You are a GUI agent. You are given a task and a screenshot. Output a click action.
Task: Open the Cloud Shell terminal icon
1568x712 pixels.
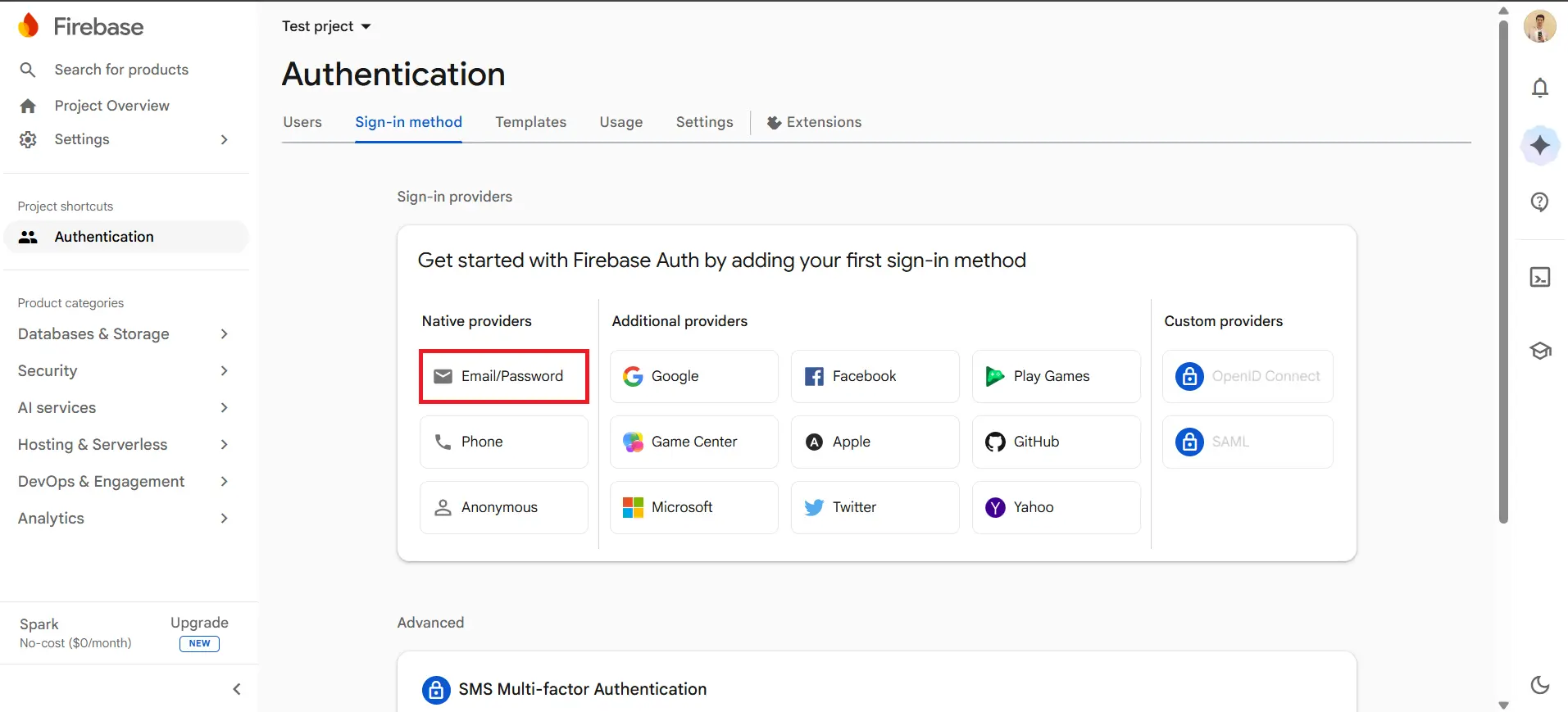coord(1540,277)
